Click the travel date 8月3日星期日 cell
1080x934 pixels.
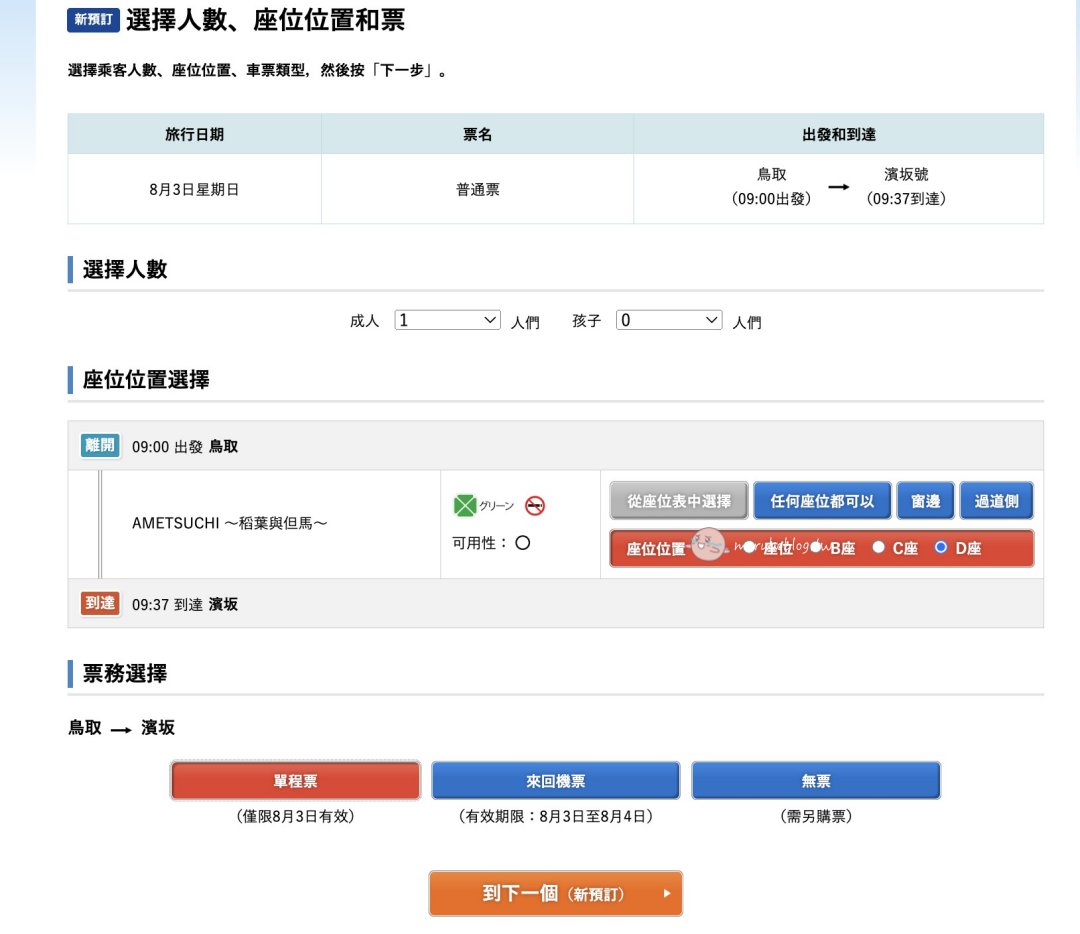pyautogui.click(x=194, y=189)
